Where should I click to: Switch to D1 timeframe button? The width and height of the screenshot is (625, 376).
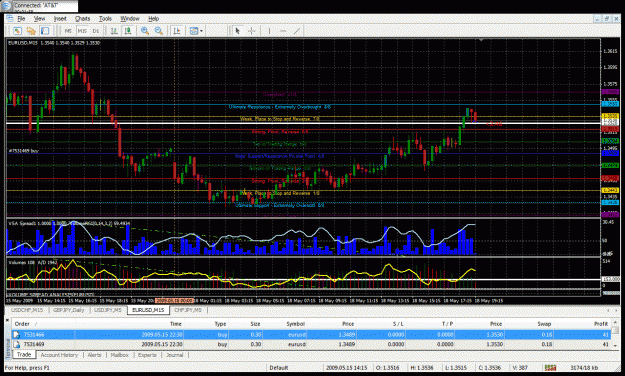pyautogui.click(x=96, y=31)
